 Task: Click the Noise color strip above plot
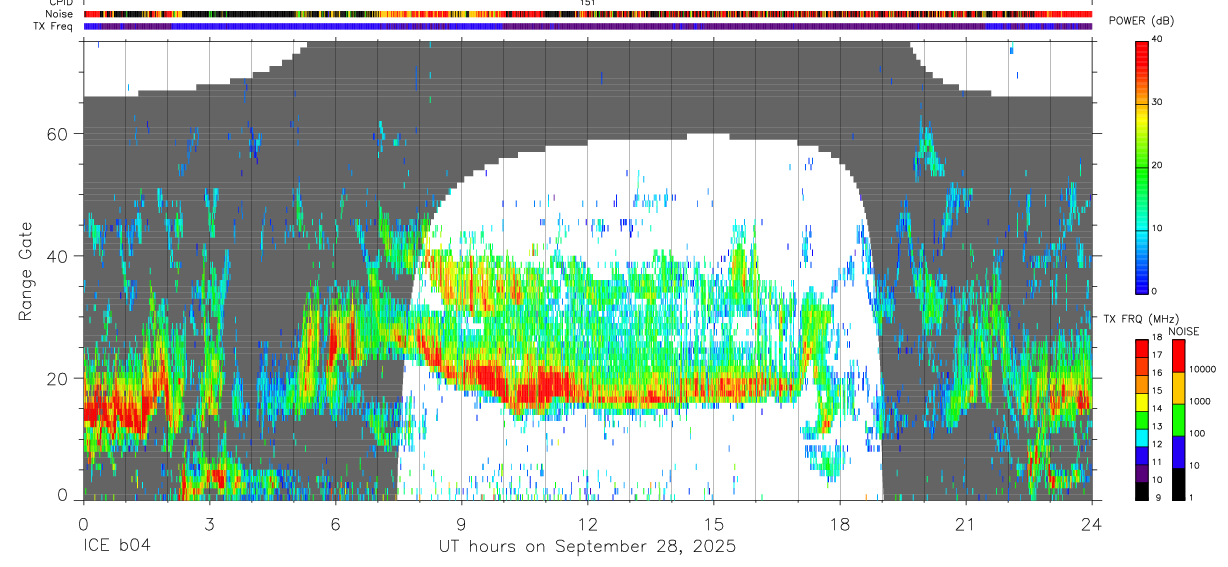pos(587,14)
